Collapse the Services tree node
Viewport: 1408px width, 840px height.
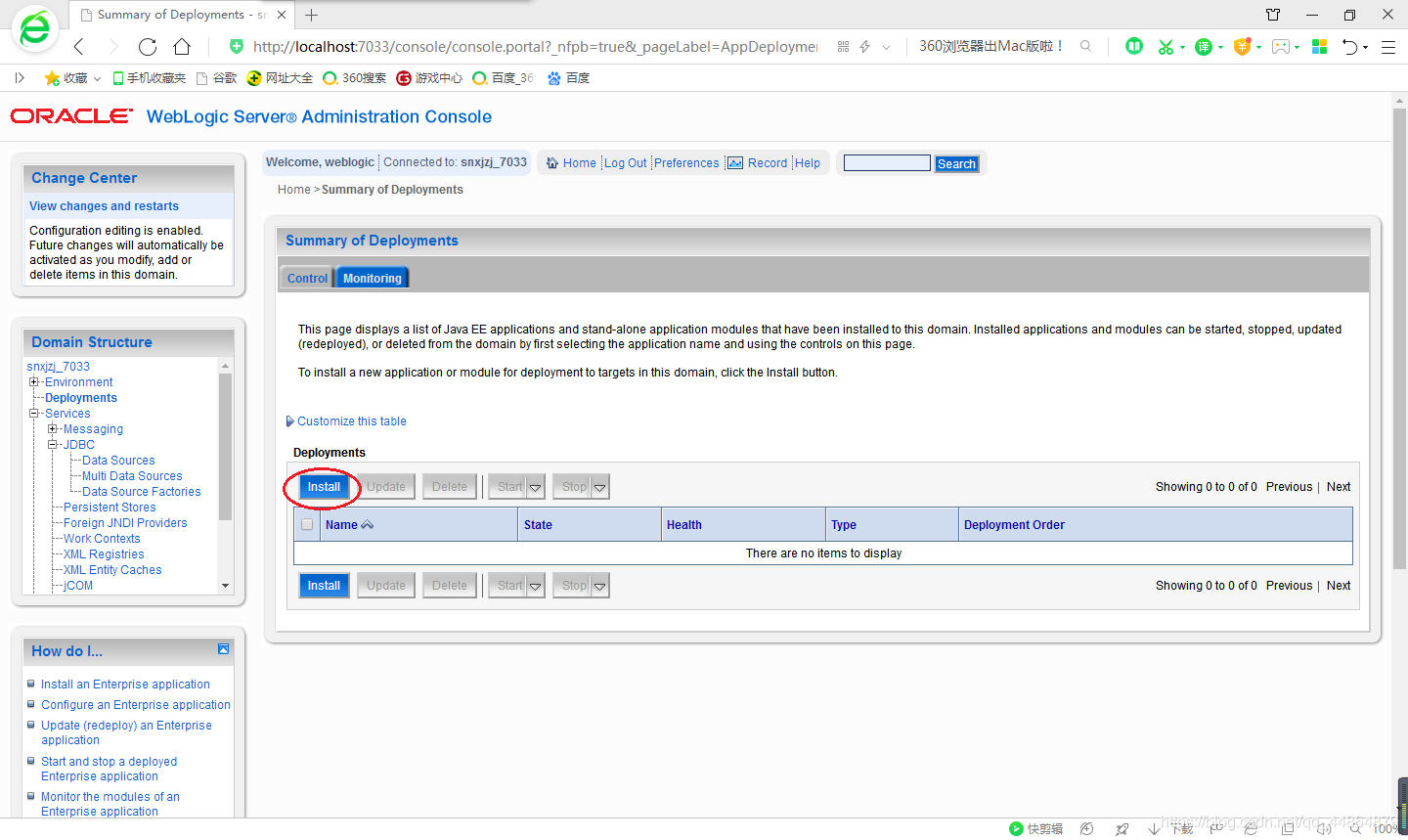[34, 414]
